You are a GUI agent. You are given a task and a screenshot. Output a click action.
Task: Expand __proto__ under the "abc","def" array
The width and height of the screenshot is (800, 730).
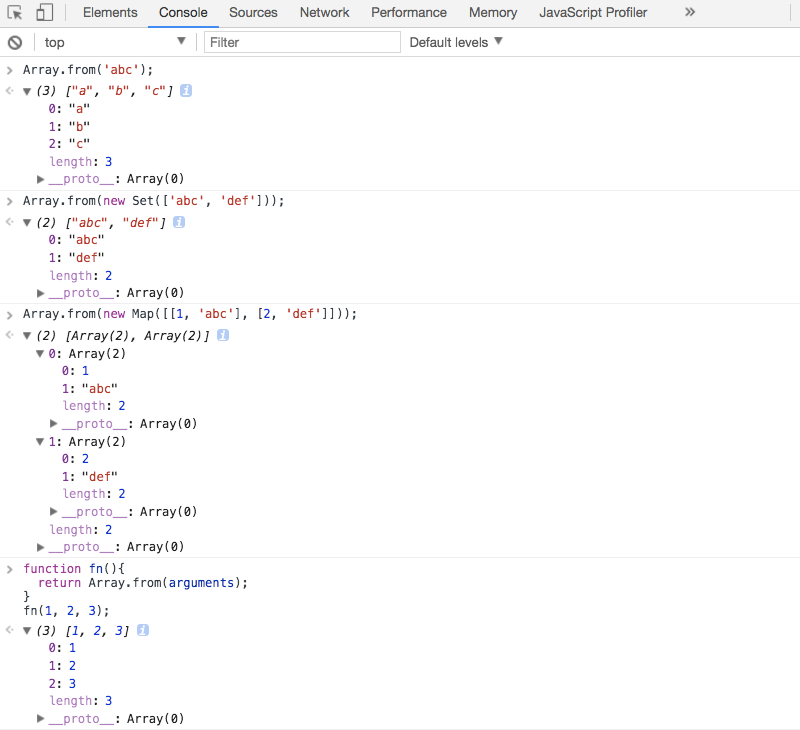tap(40, 293)
